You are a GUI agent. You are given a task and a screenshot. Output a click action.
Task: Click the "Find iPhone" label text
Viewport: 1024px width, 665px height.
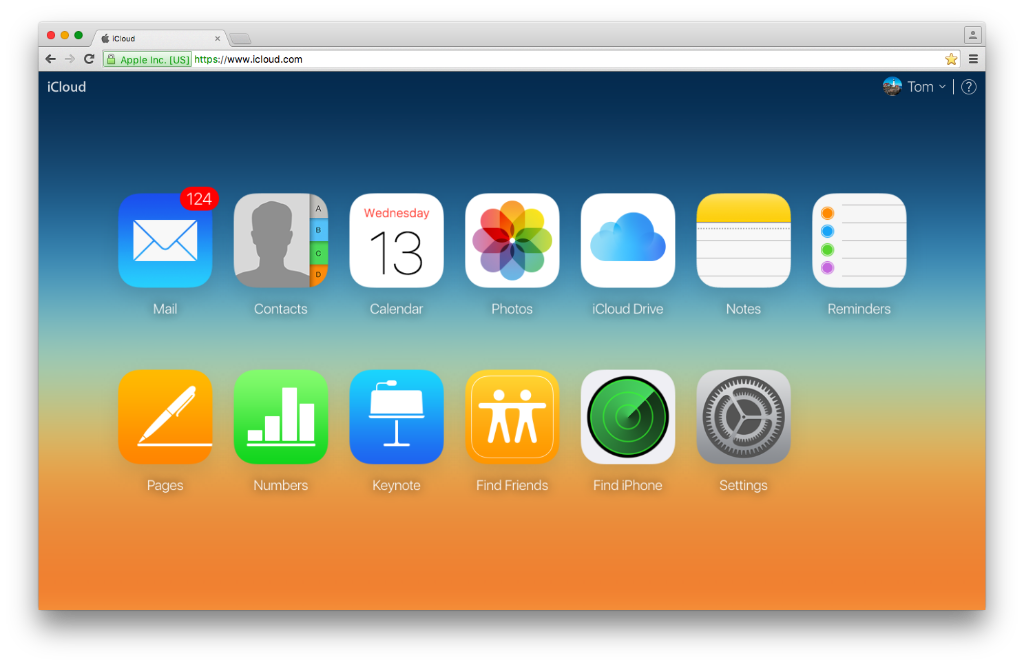coord(628,485)
